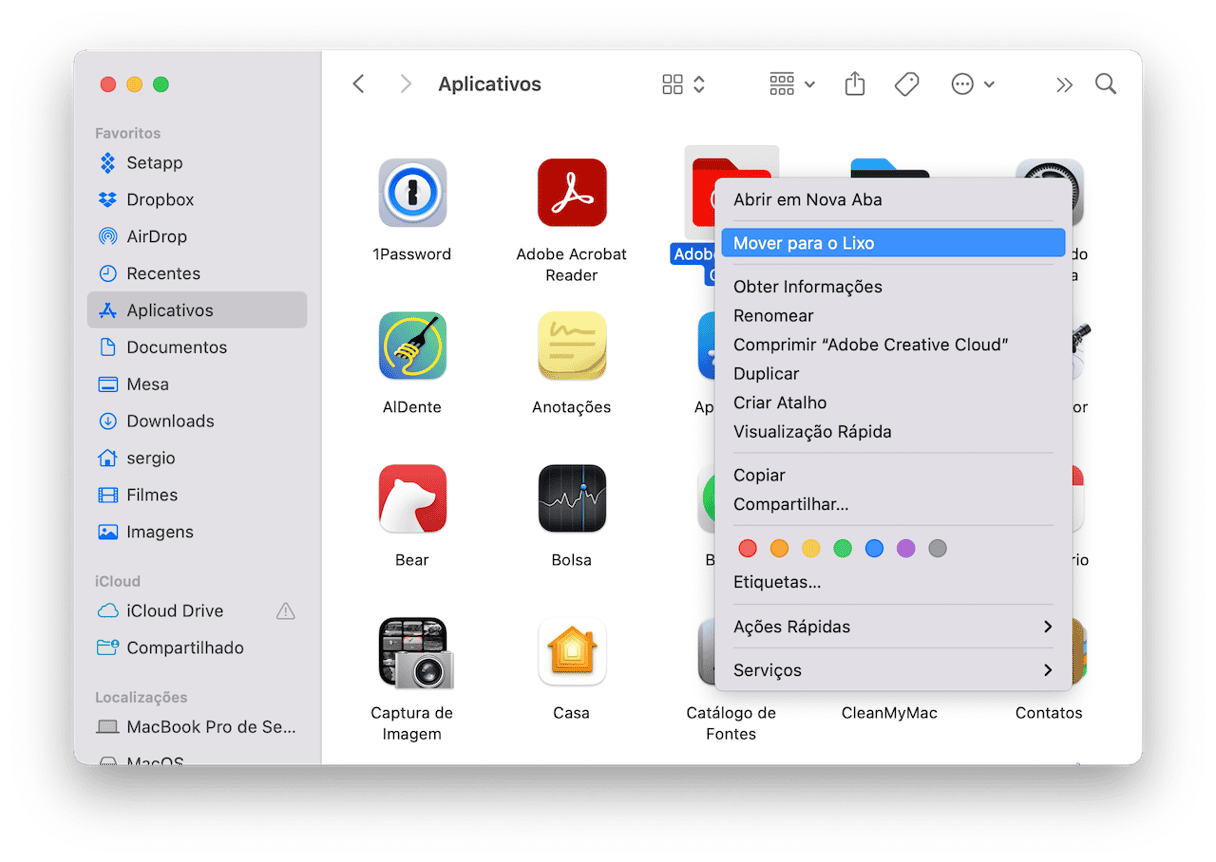The height and width of the screenshot is (862, 1216).
Task: Click the AlDente app icon
Action: 412,345
